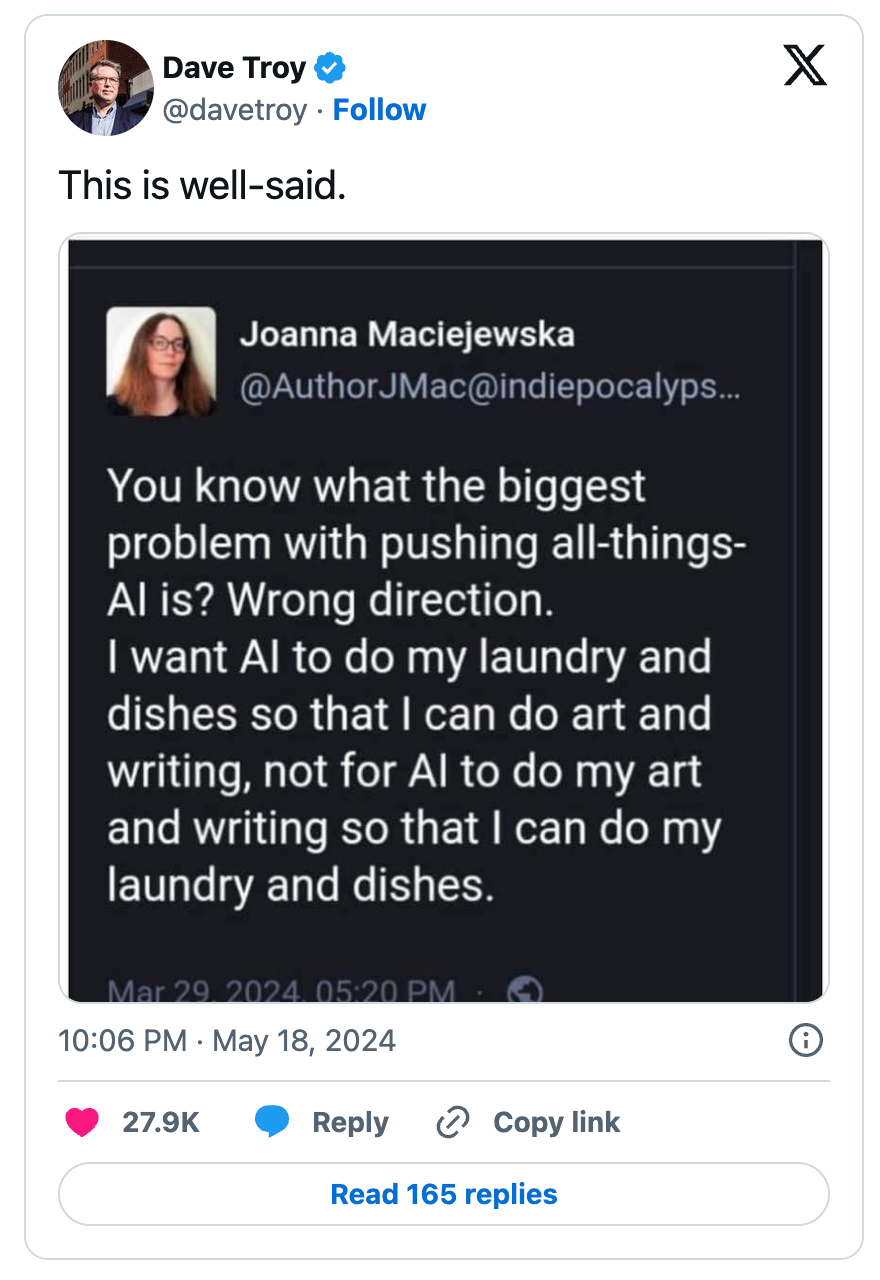Click the Reply text label
Viewport: 880px width, 1280px height.
(350, 1122)
